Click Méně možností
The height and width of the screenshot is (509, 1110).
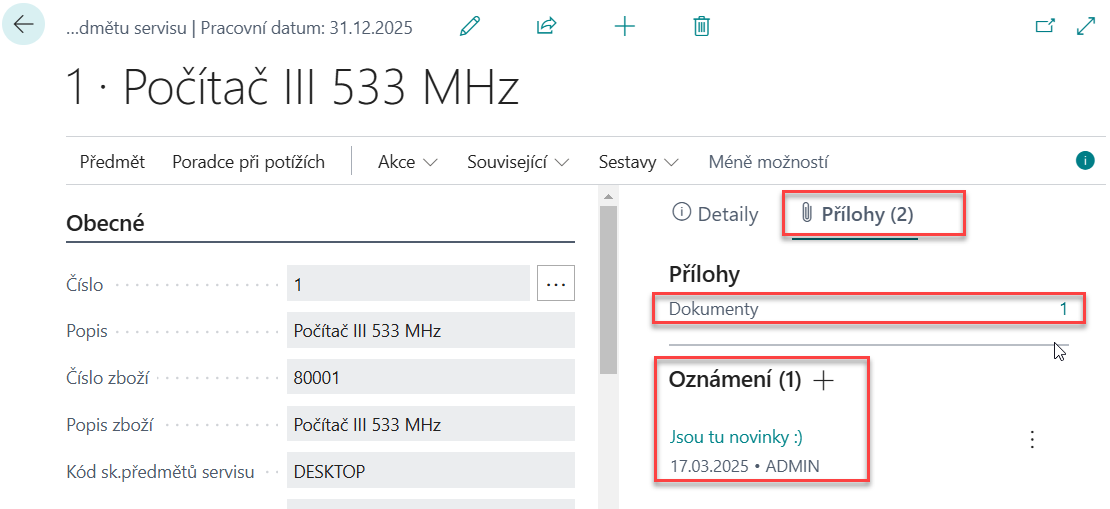pos(768,162)
